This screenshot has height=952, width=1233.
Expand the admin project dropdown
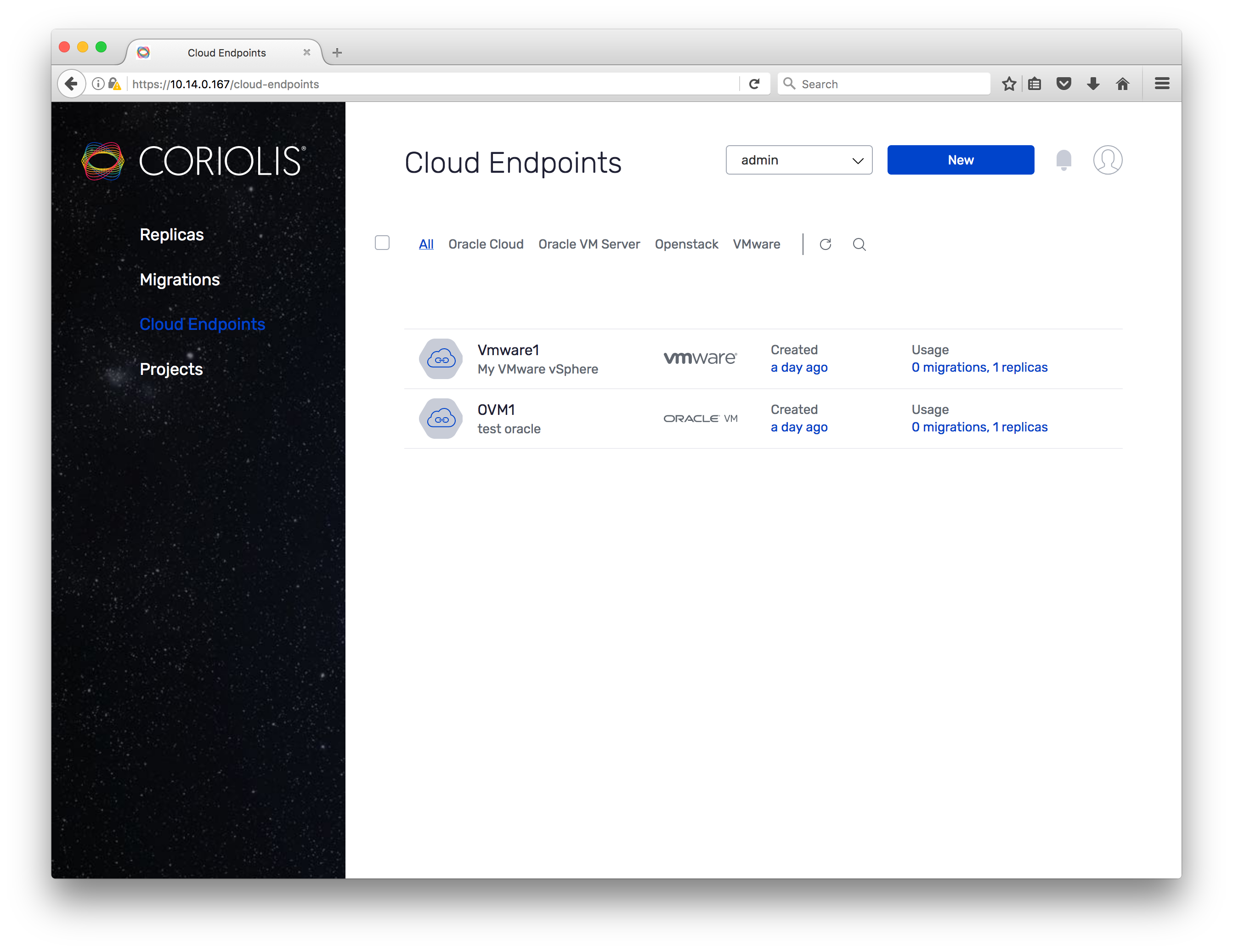tap(798, 160)
